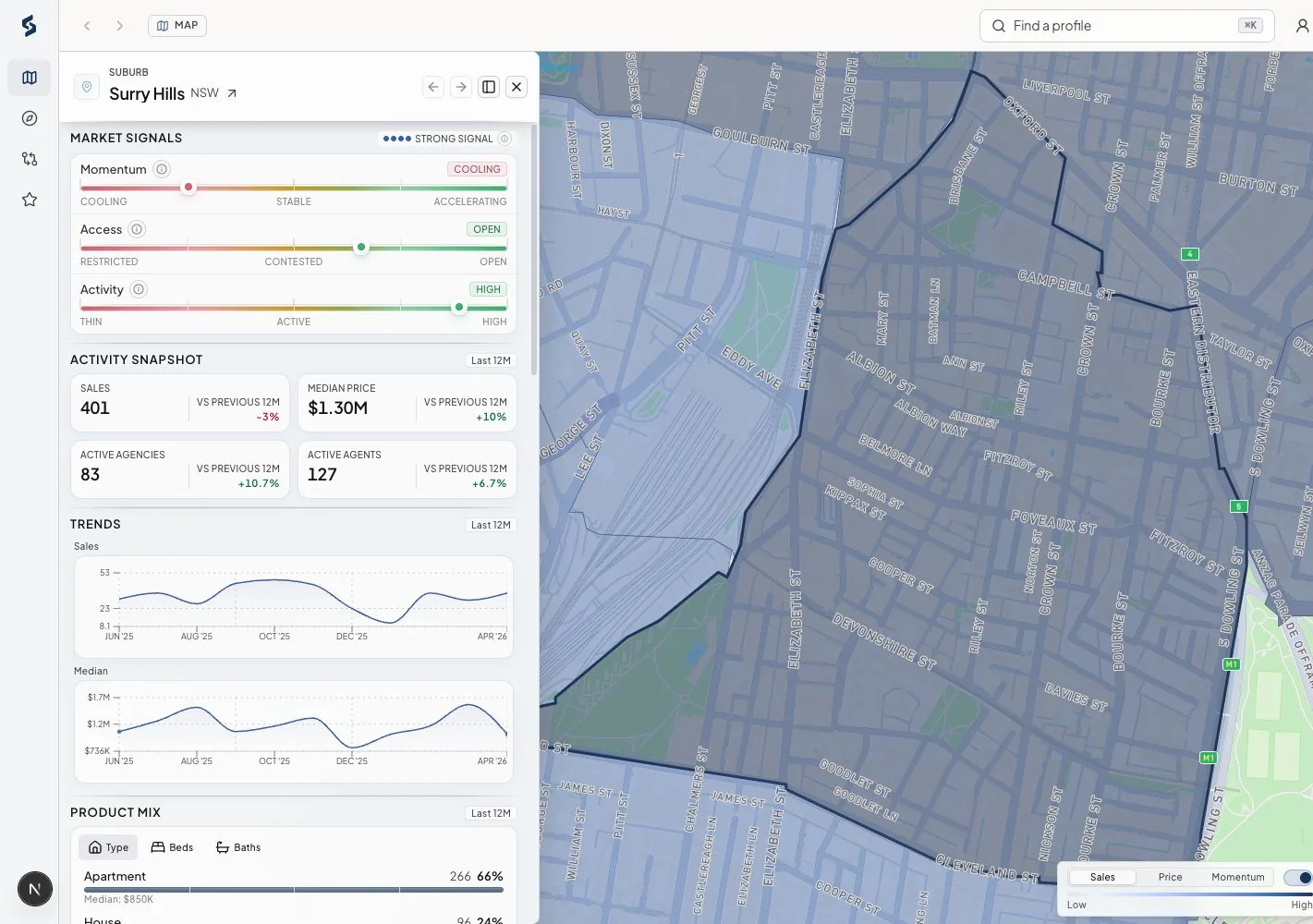Select the Price map layer tab

(1171, 877)
